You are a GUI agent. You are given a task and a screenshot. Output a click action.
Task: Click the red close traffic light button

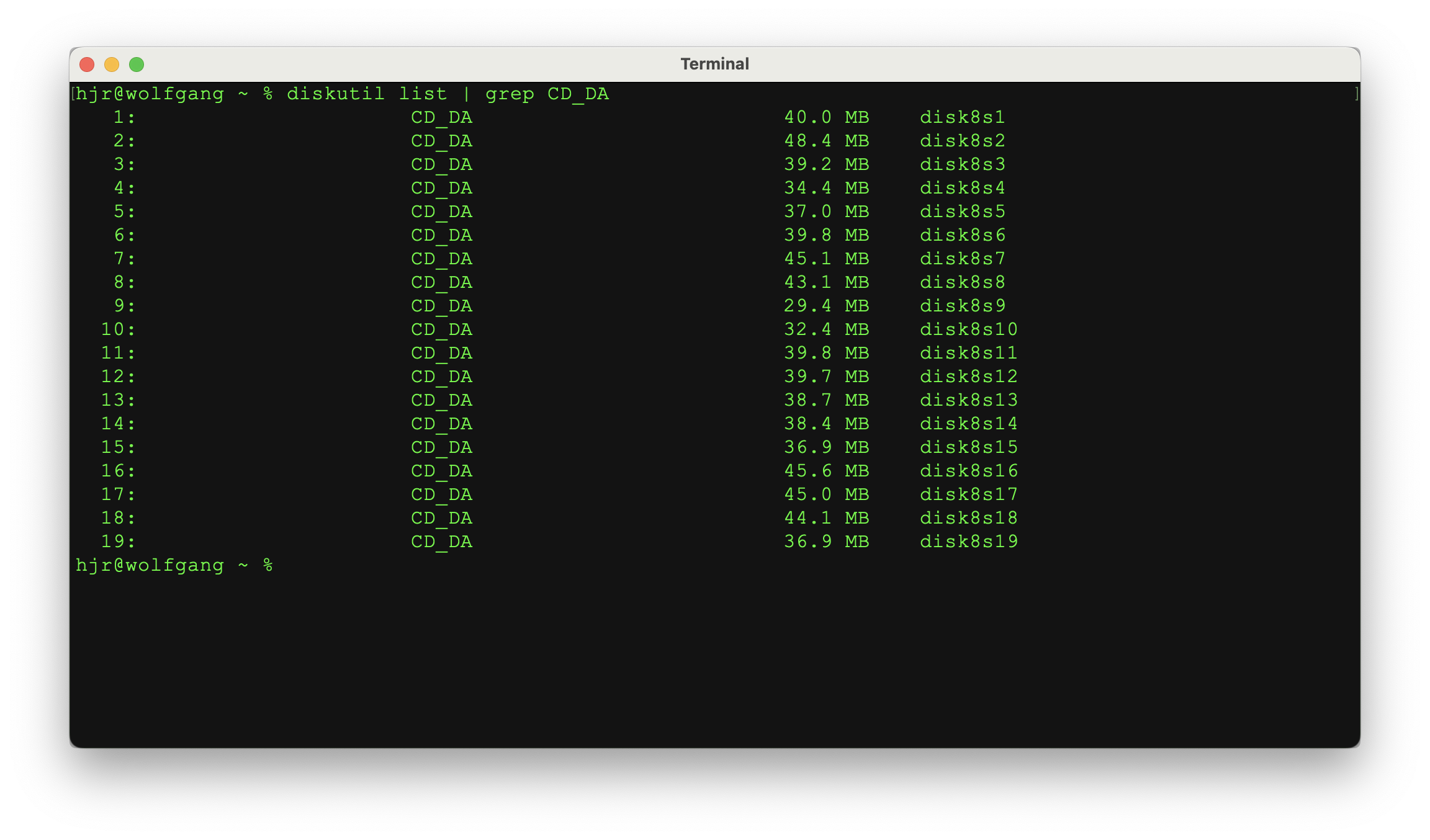click(x=88, y=64)
